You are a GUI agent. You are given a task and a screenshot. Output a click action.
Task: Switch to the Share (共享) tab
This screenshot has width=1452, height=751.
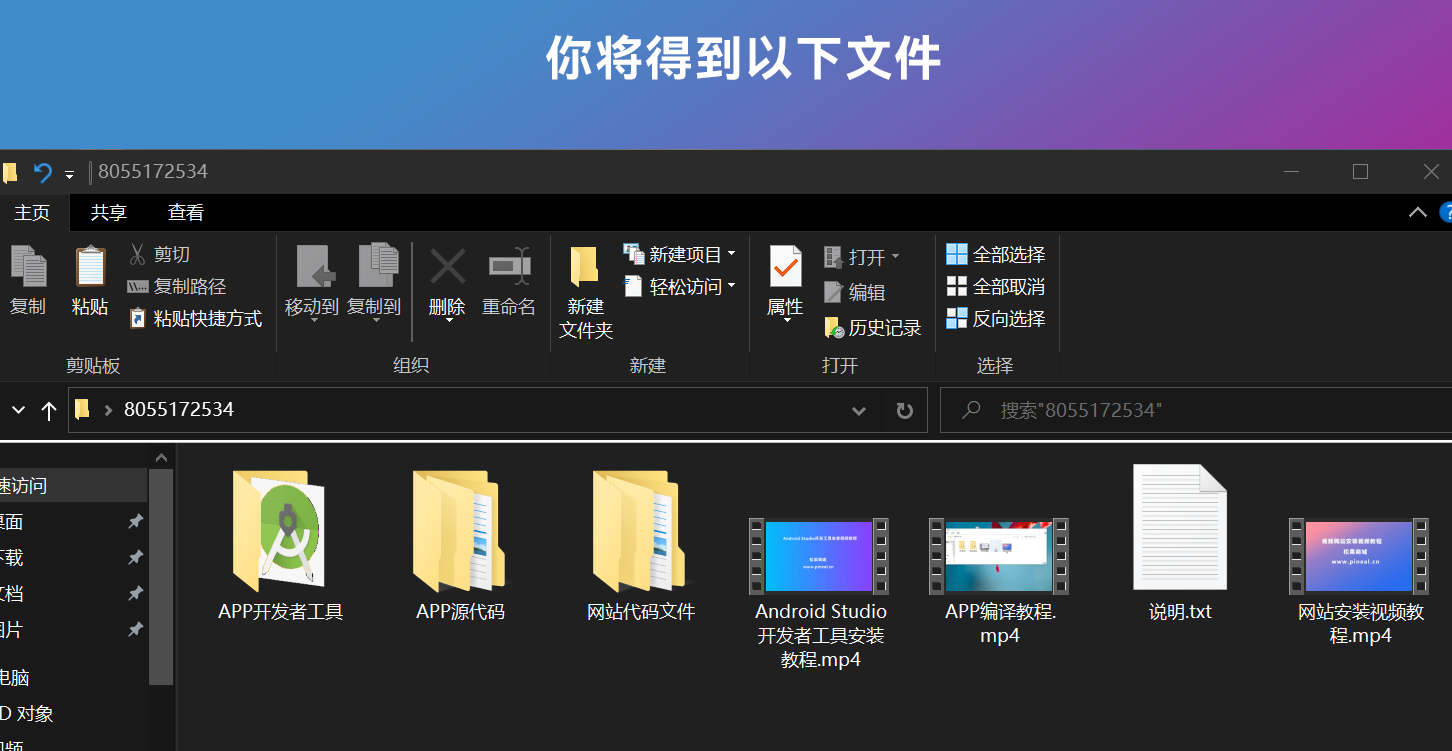click(109, 213)
